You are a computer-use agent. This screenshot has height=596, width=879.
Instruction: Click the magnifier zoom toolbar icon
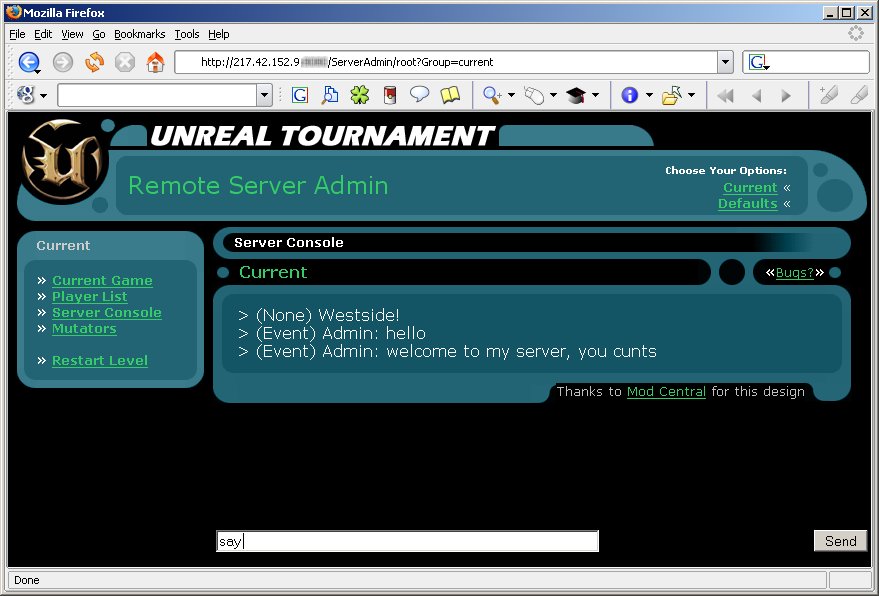coord(492,95)
